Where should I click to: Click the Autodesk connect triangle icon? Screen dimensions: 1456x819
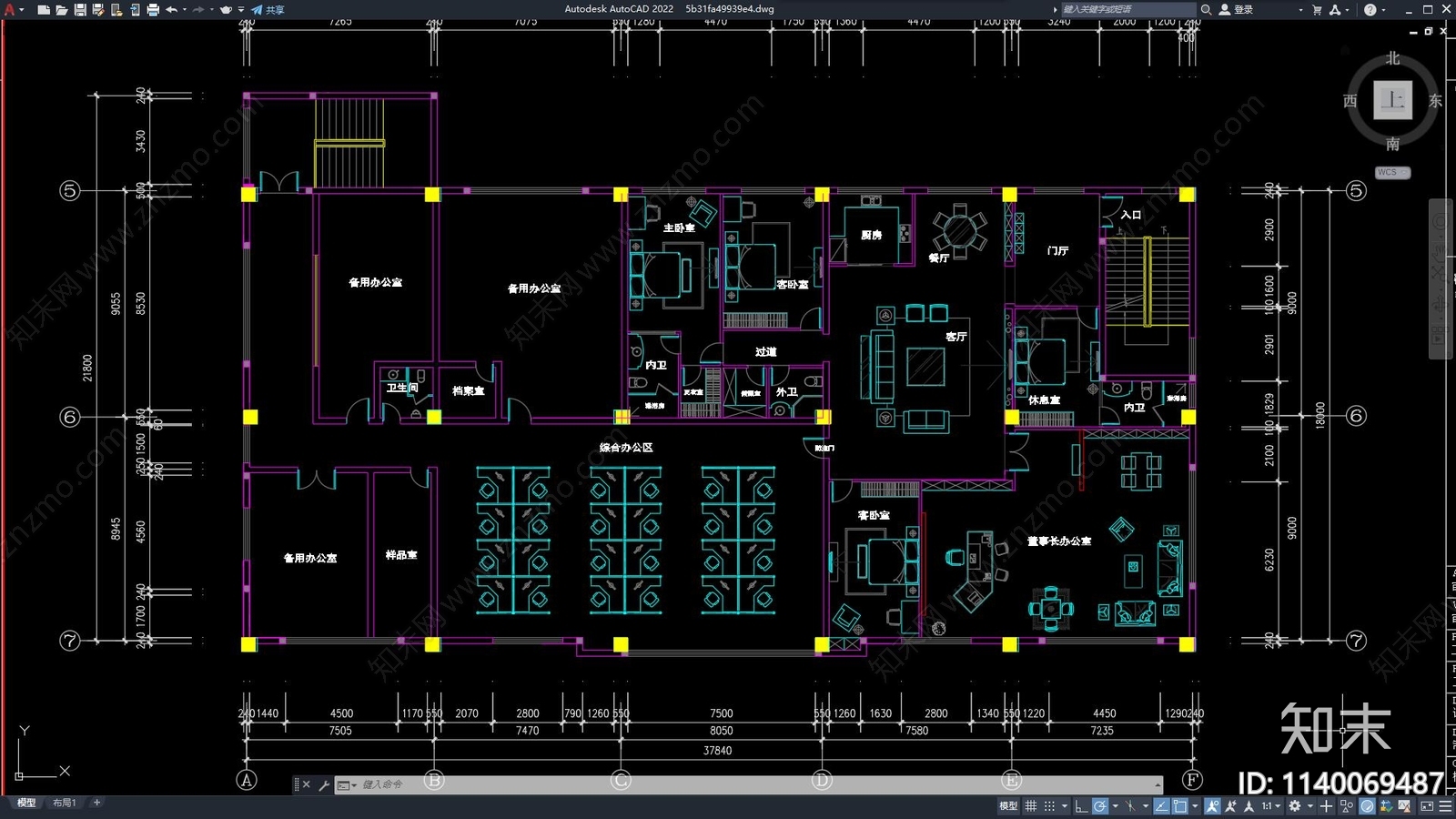pos(1335,9)
